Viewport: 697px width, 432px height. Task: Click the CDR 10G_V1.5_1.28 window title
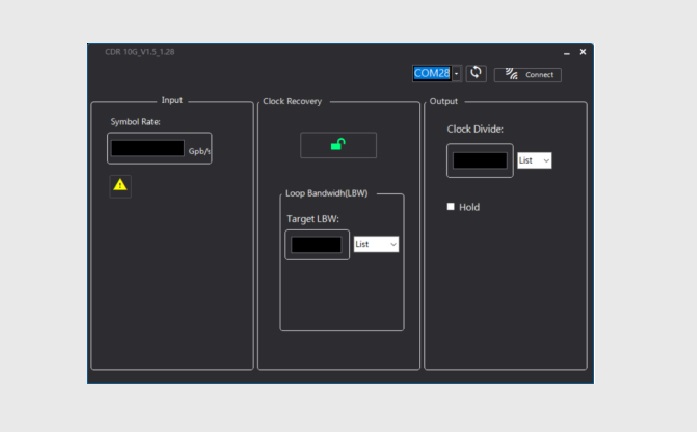click(140, 52)
